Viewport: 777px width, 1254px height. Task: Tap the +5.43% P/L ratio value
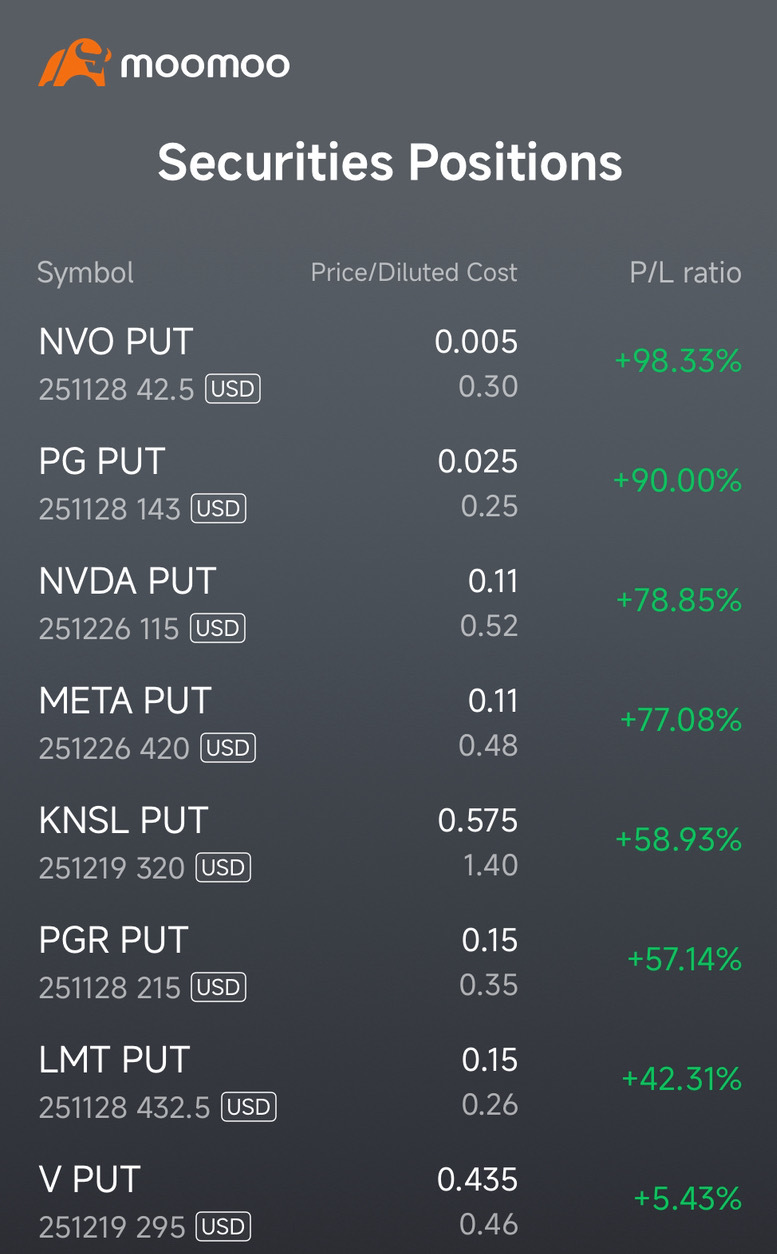(x=687, y=1198)
